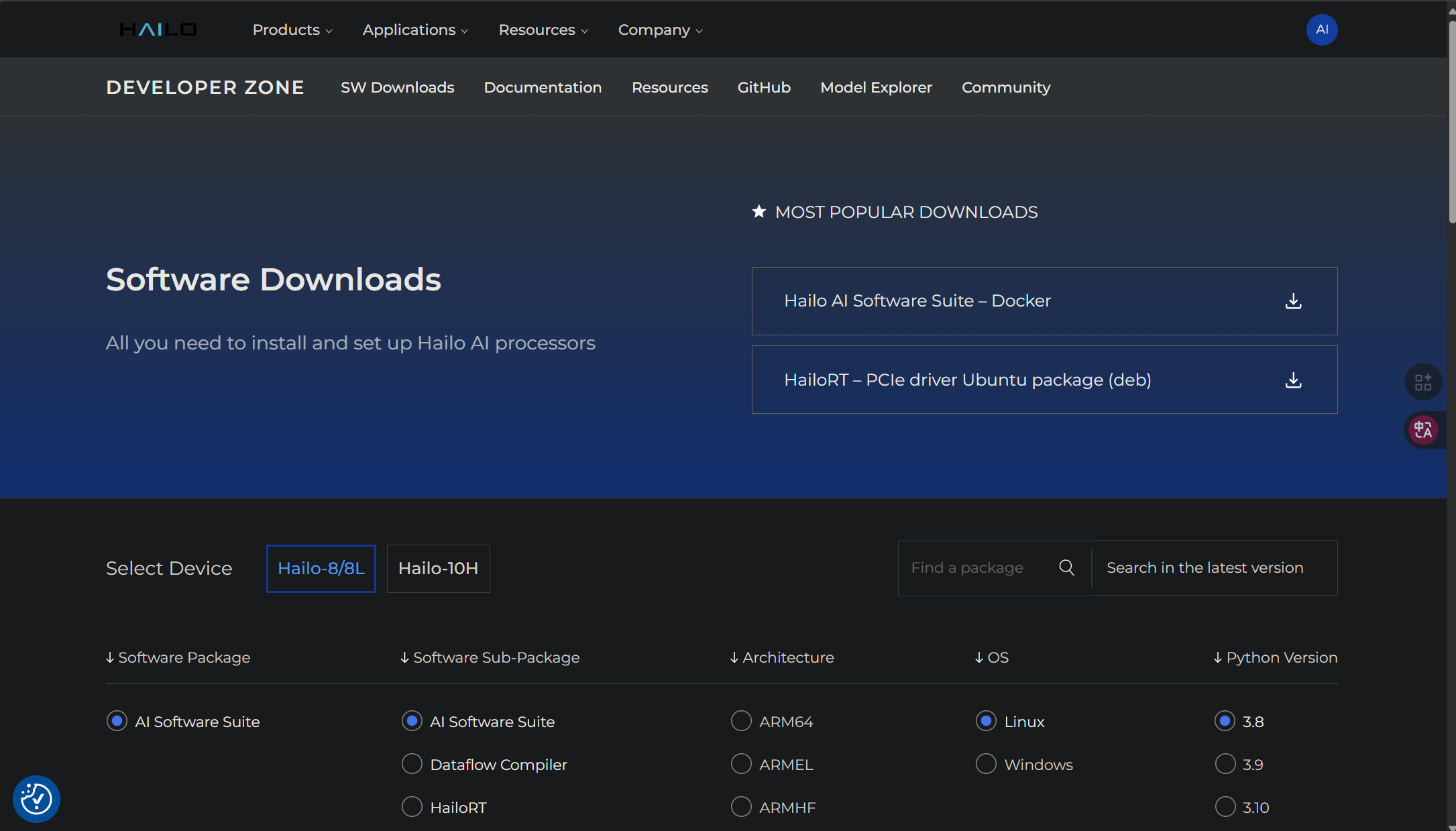Open SW Downloads tab
Viewport: 1456px width, 831px height.
[397, 88]
